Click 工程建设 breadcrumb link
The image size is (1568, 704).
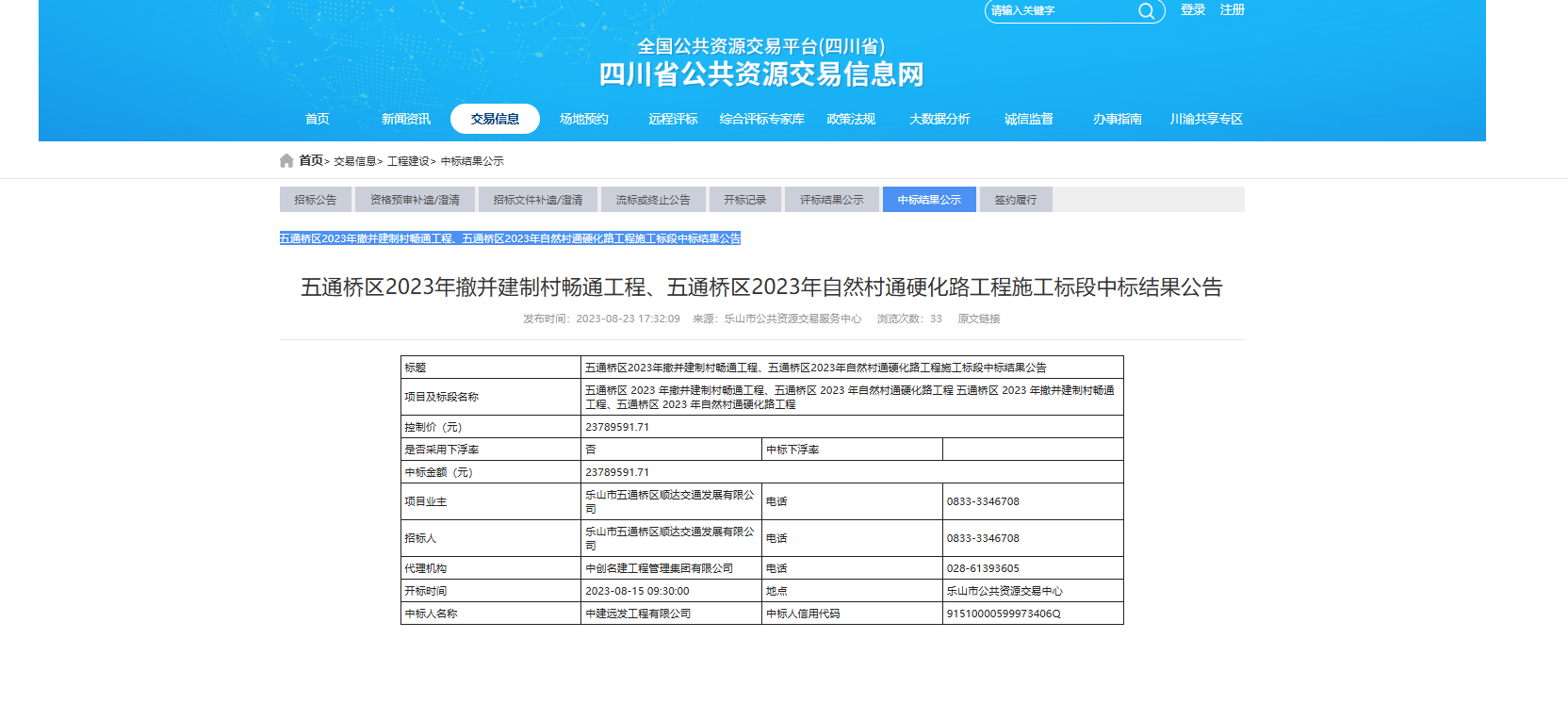pos(408,161)
